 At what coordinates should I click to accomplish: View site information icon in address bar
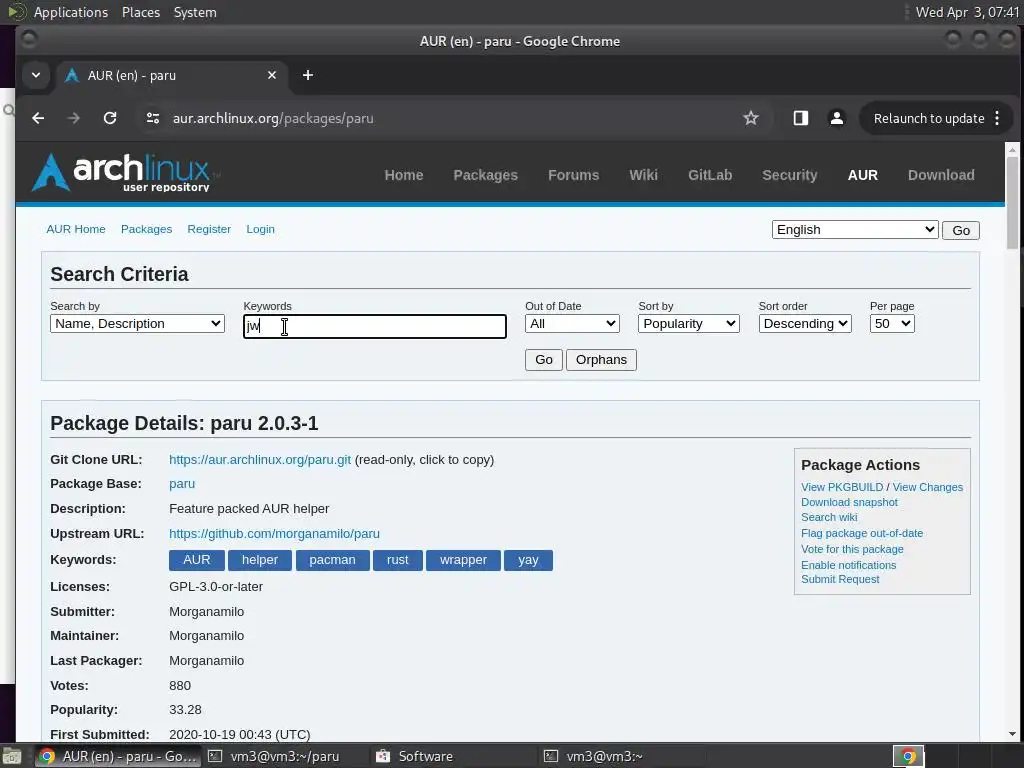pos(153,118)
